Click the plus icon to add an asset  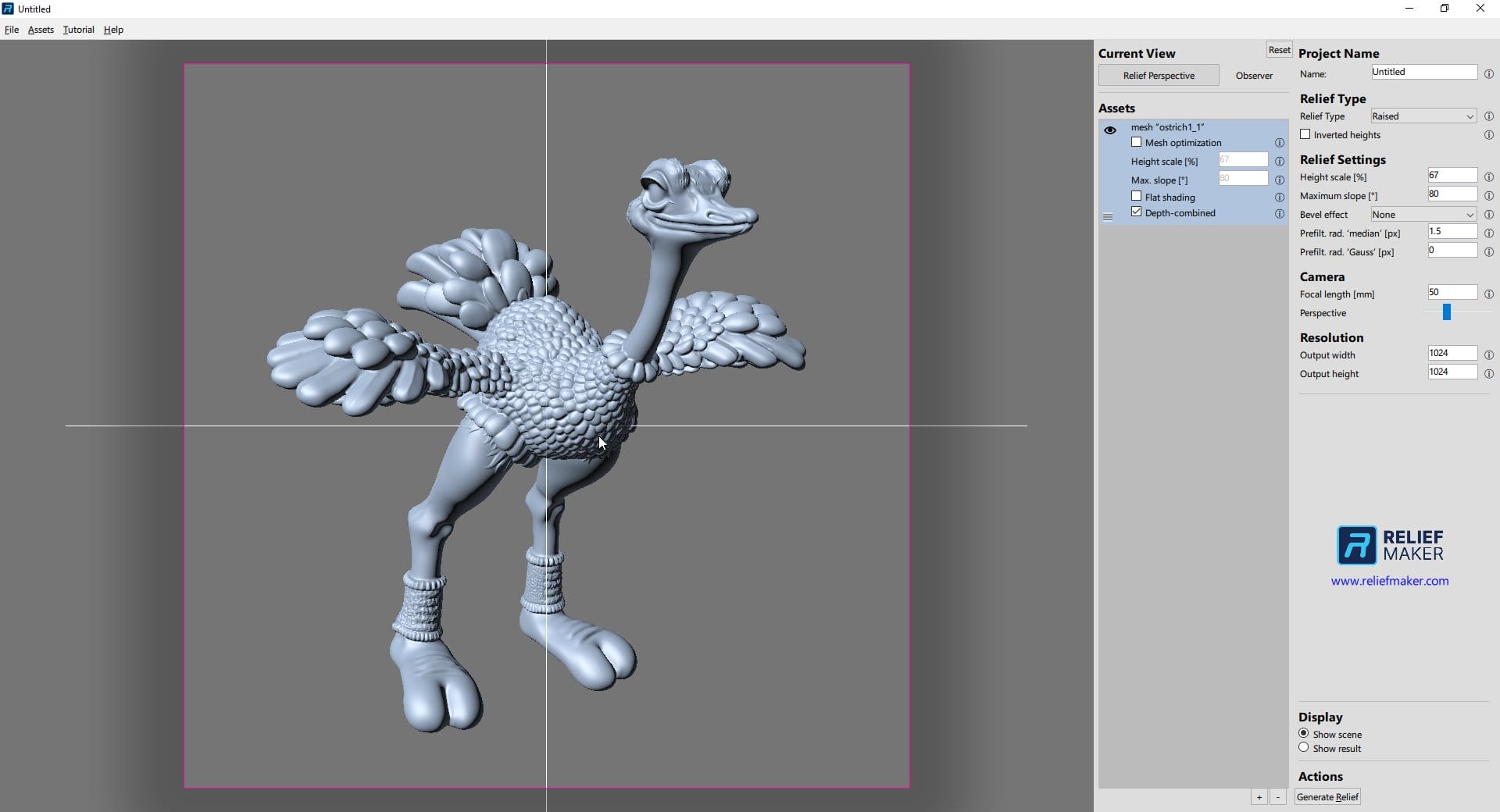[1259, 797]
